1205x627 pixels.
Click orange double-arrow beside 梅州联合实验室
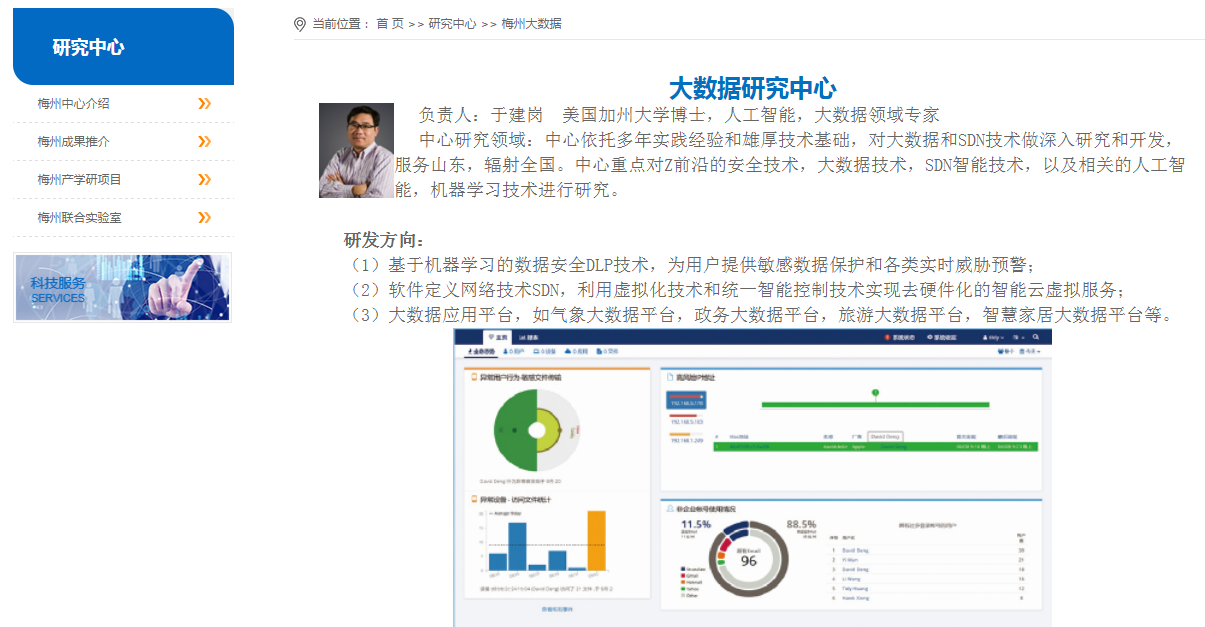(x=205, y=218)
